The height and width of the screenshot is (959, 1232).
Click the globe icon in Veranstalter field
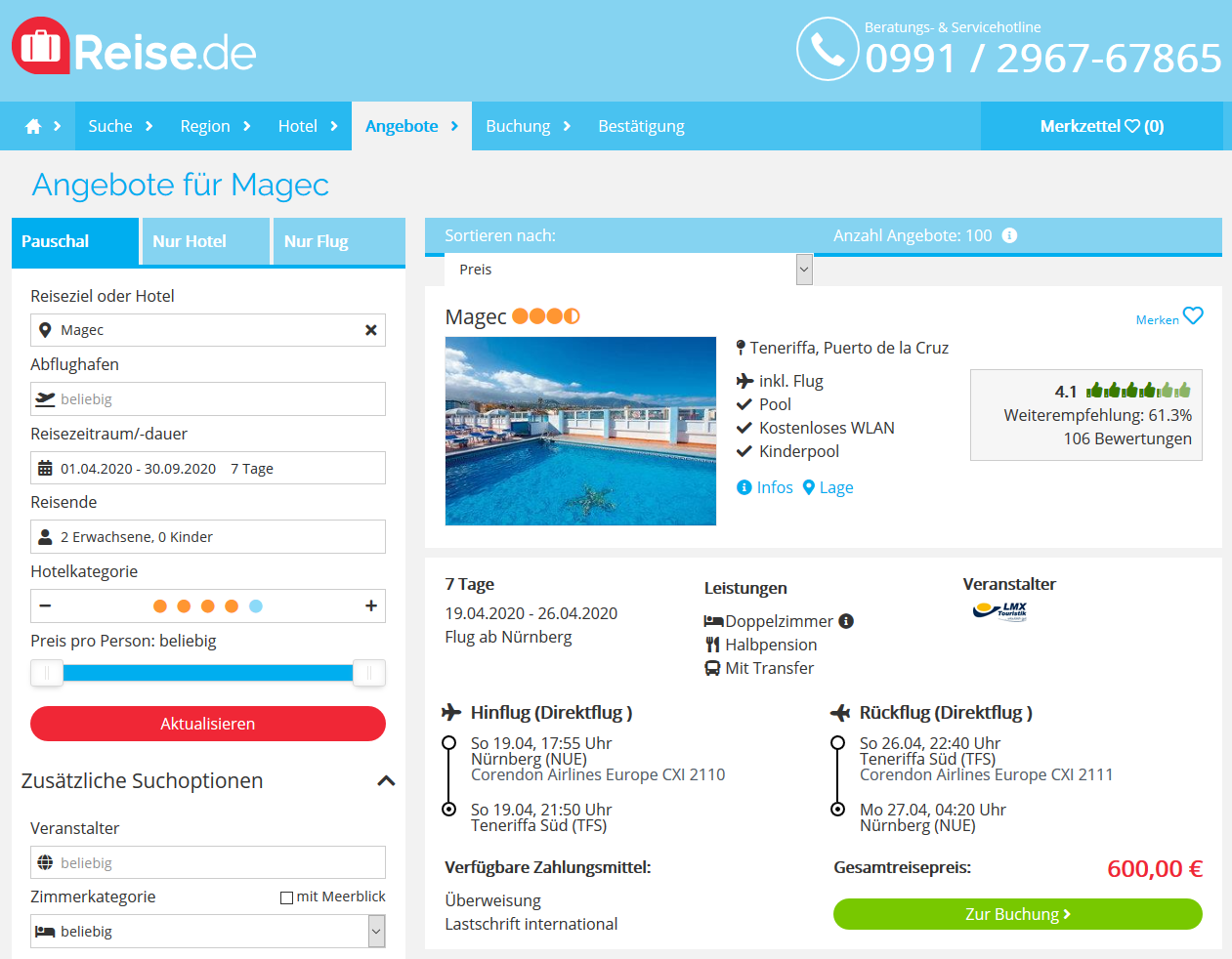pyautogui.click(x=45, y=862)
